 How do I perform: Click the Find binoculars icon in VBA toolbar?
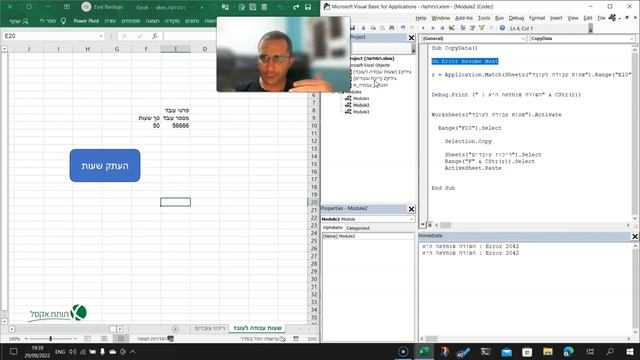392,28
